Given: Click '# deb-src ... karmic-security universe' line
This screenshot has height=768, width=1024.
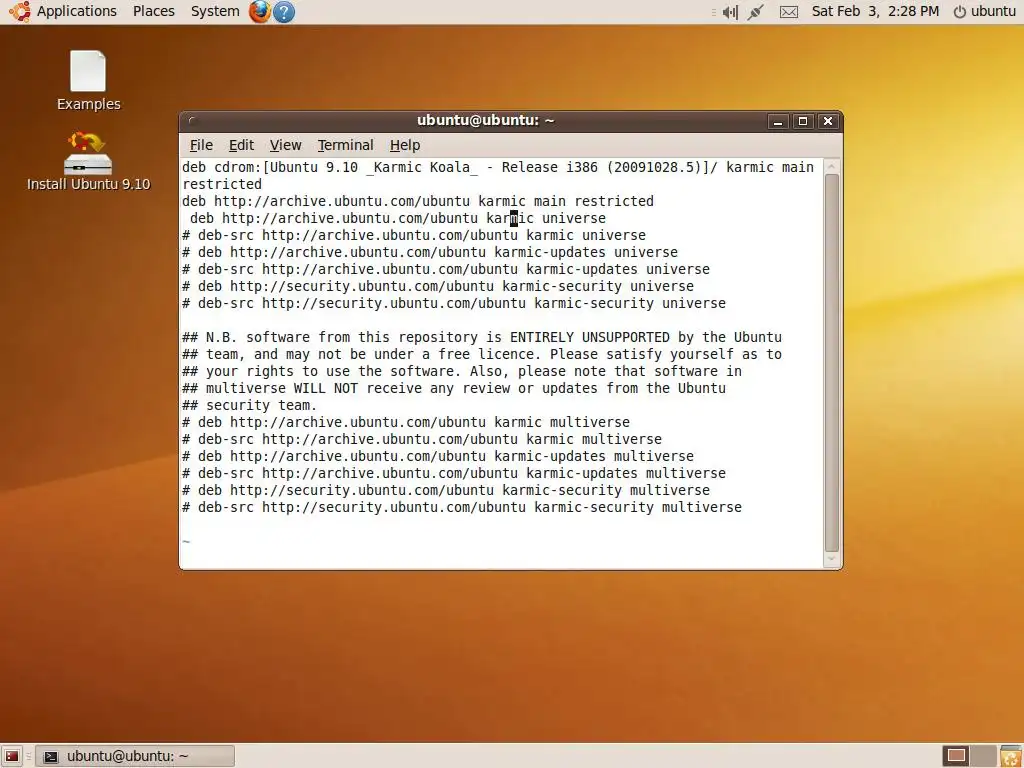Looking at the screenshot, I should tap(454, 303).
